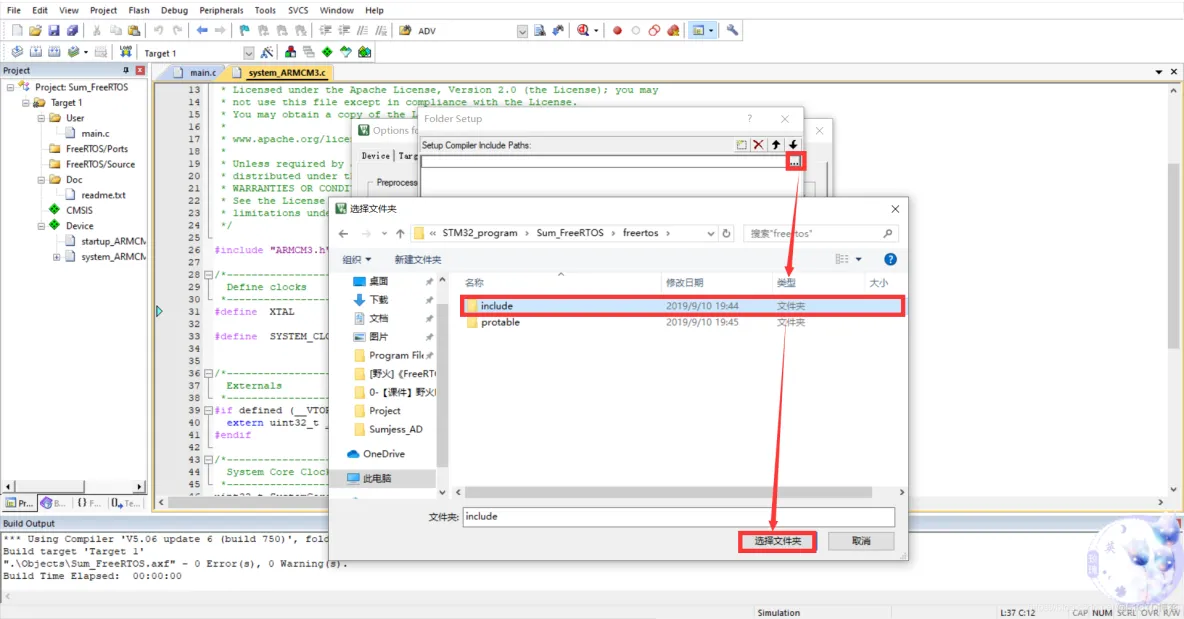Insert a bookmark on the current line

click(x=244, y=31)
